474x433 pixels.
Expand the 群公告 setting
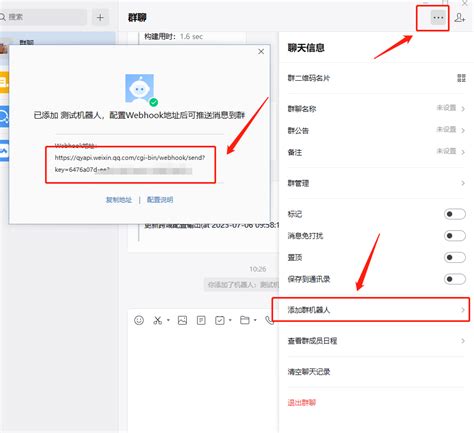(376, 130)
